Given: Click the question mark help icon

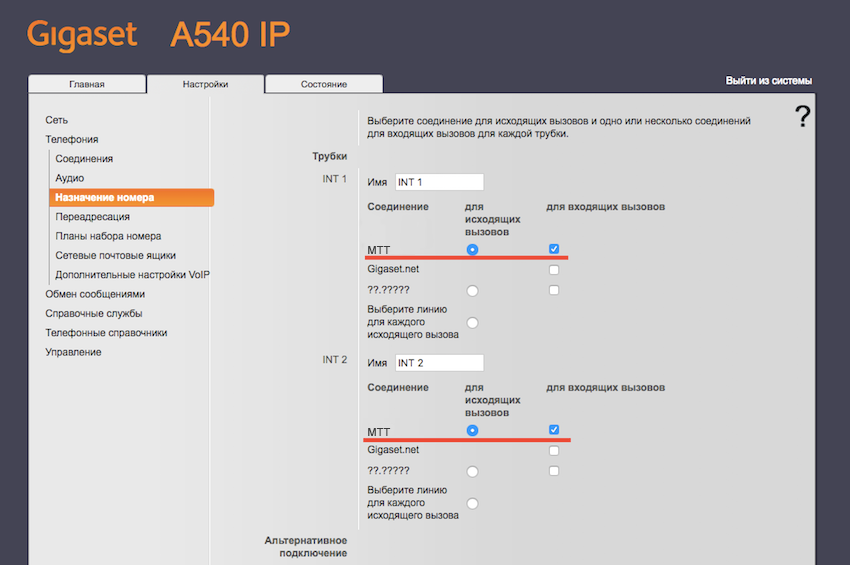Looking at the screenshot, I should 802,118.
